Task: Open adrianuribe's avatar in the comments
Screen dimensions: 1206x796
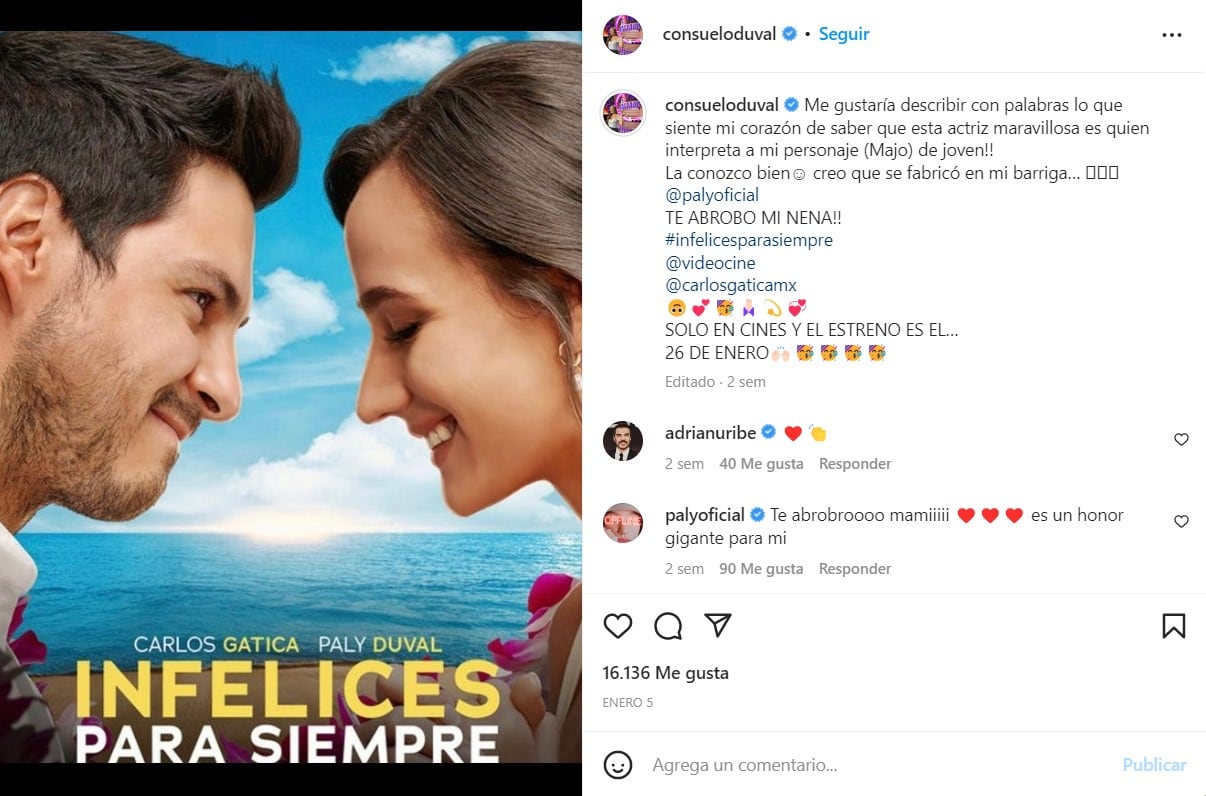Action: (x=622, y=440)
